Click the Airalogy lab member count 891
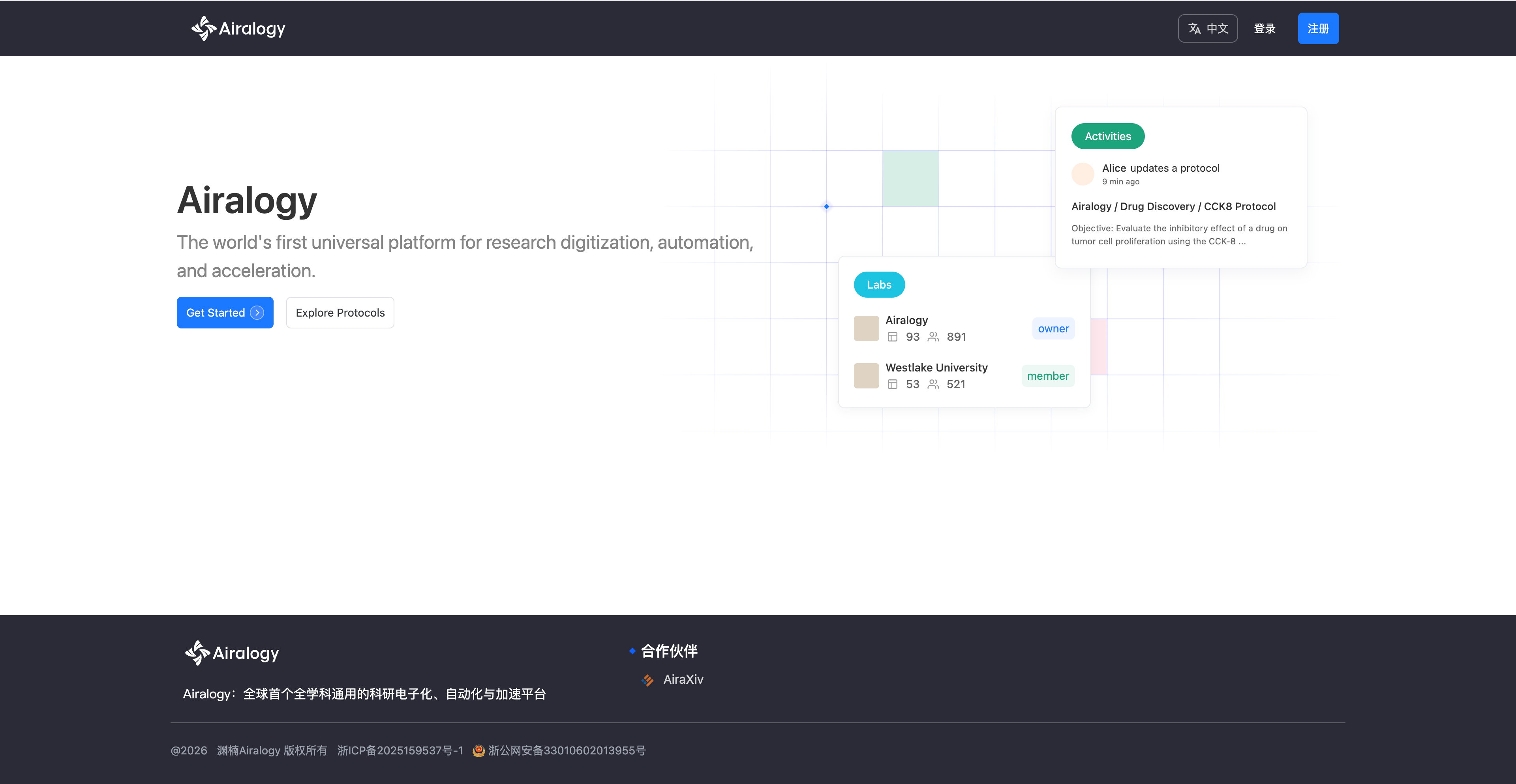The height and width of the screenshot is (784, 1516). (x=956, y=337)
